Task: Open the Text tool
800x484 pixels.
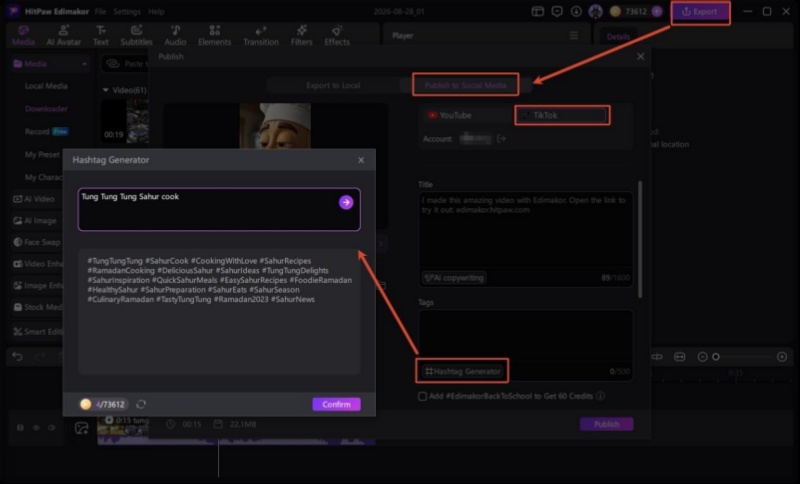Action: (x=101, y=36)
